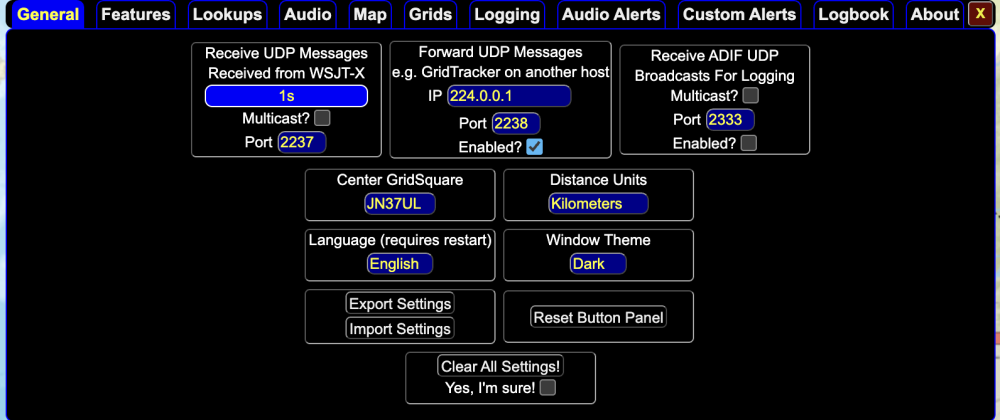The width and height of the screenshot is (1000, 420).
Task: Click the Export Settings button
Action: click(400, 303)
